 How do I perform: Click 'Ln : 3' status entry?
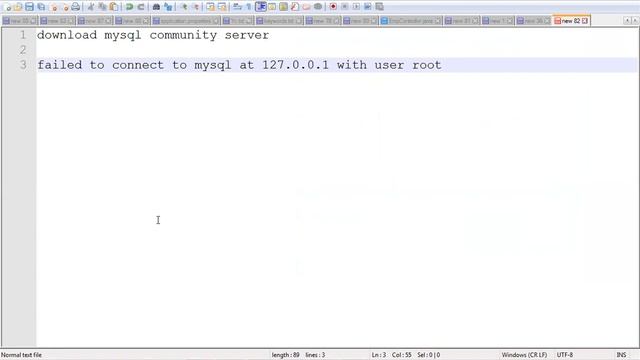379,355
